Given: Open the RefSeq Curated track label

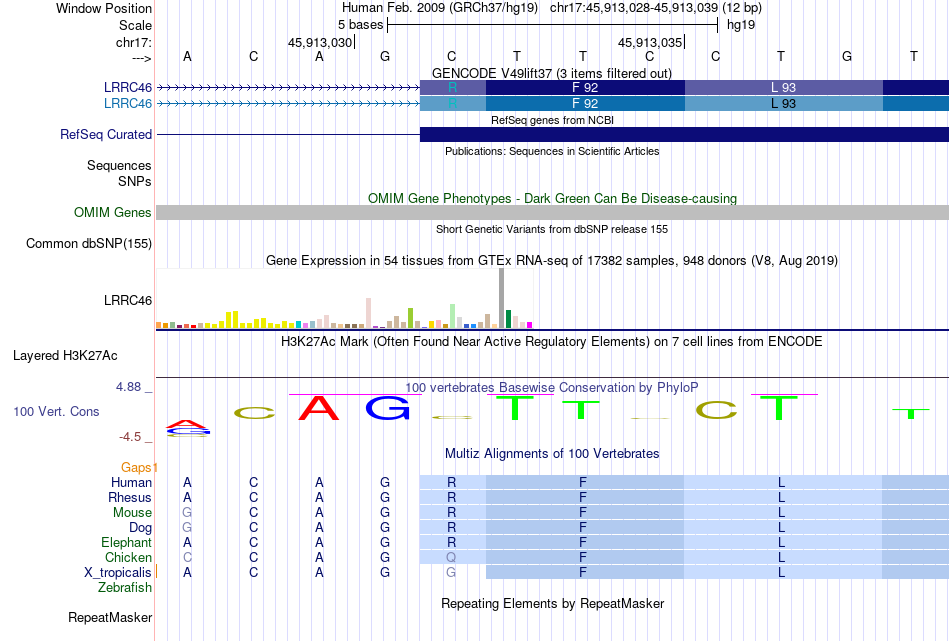Looking at the screenshot, I should (105, 135).
